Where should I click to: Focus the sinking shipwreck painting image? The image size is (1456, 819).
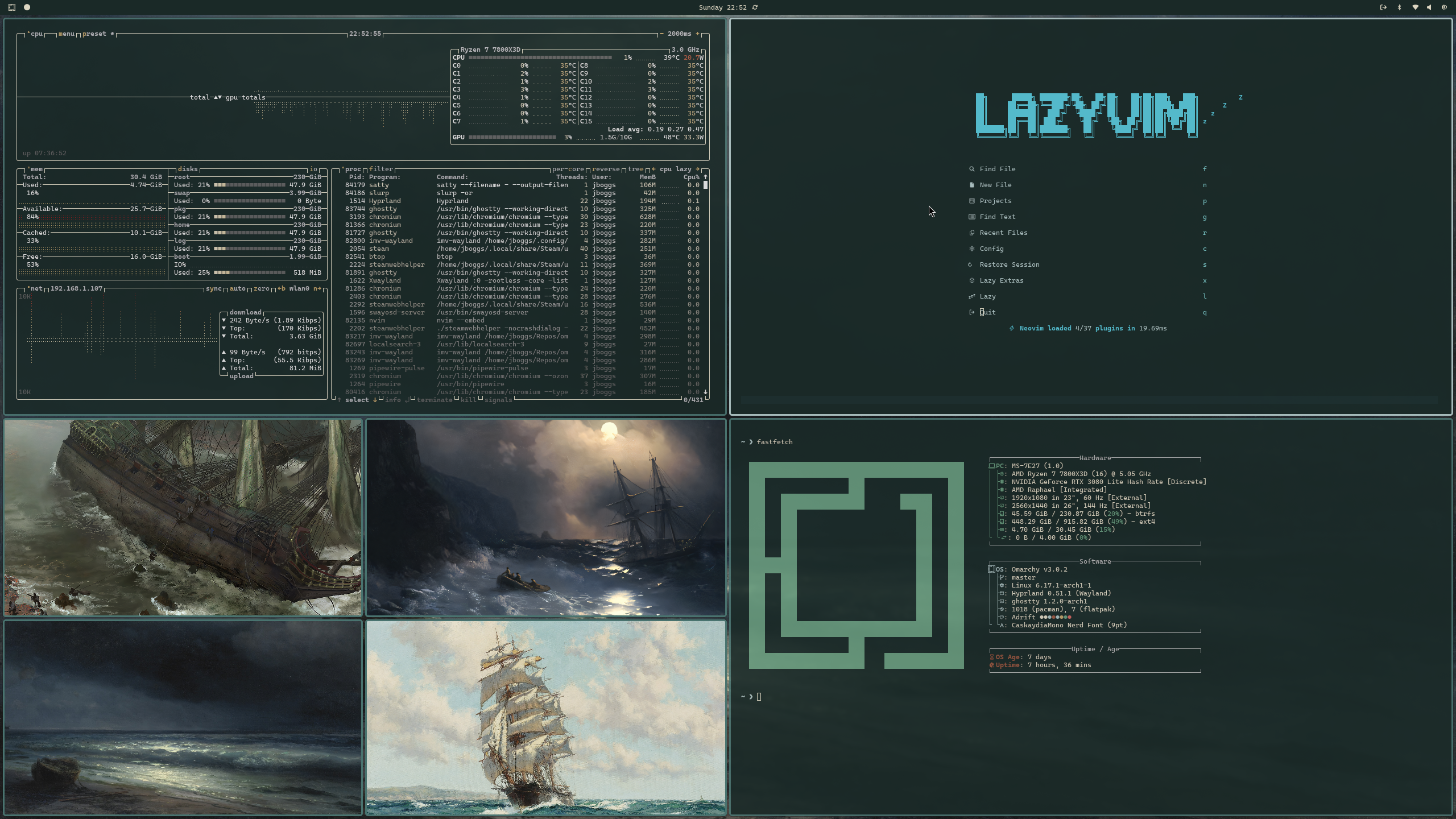click(x=183, y=518)
